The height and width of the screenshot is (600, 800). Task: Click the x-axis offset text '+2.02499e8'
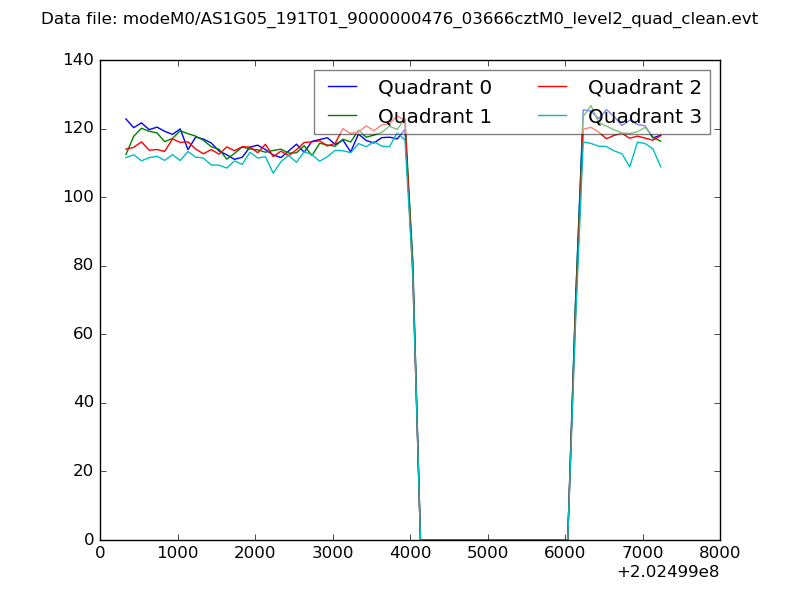667,573
